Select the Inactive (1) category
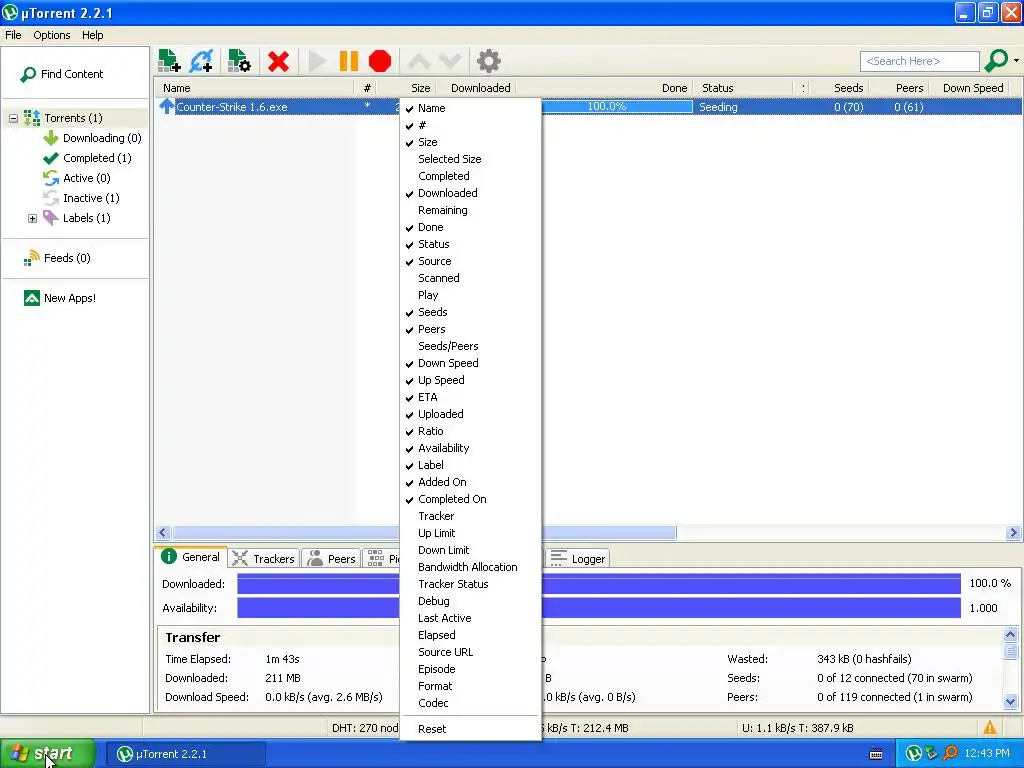1024x768 pixels. tap(91, 198)
